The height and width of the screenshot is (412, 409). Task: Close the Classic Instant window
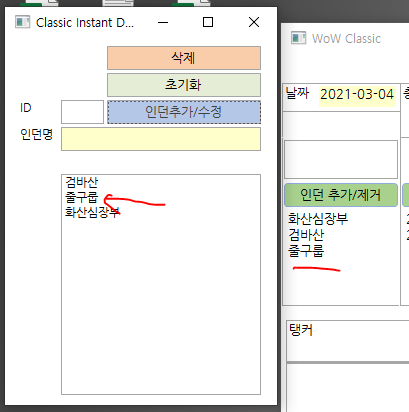tap(254, 22)
